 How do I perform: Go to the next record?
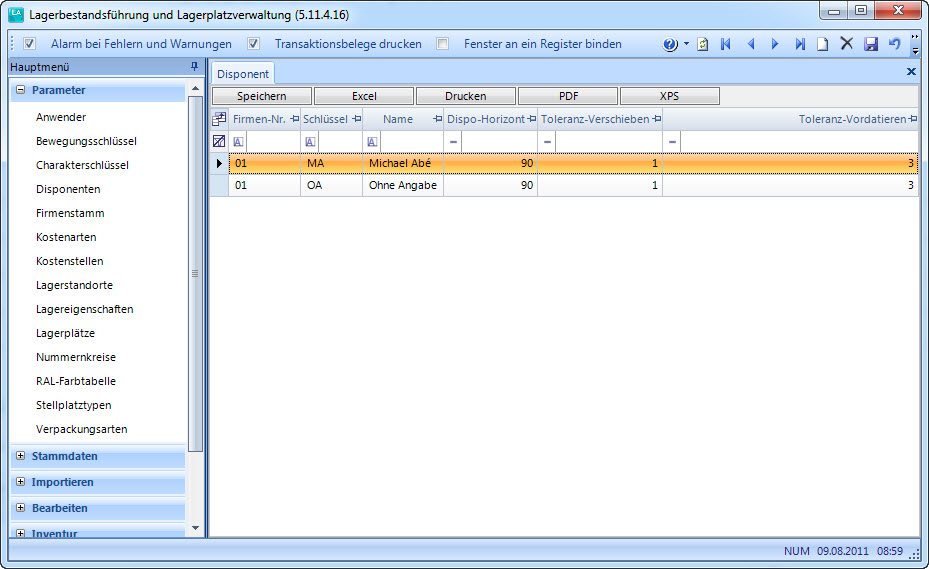(x=775, y=44)
